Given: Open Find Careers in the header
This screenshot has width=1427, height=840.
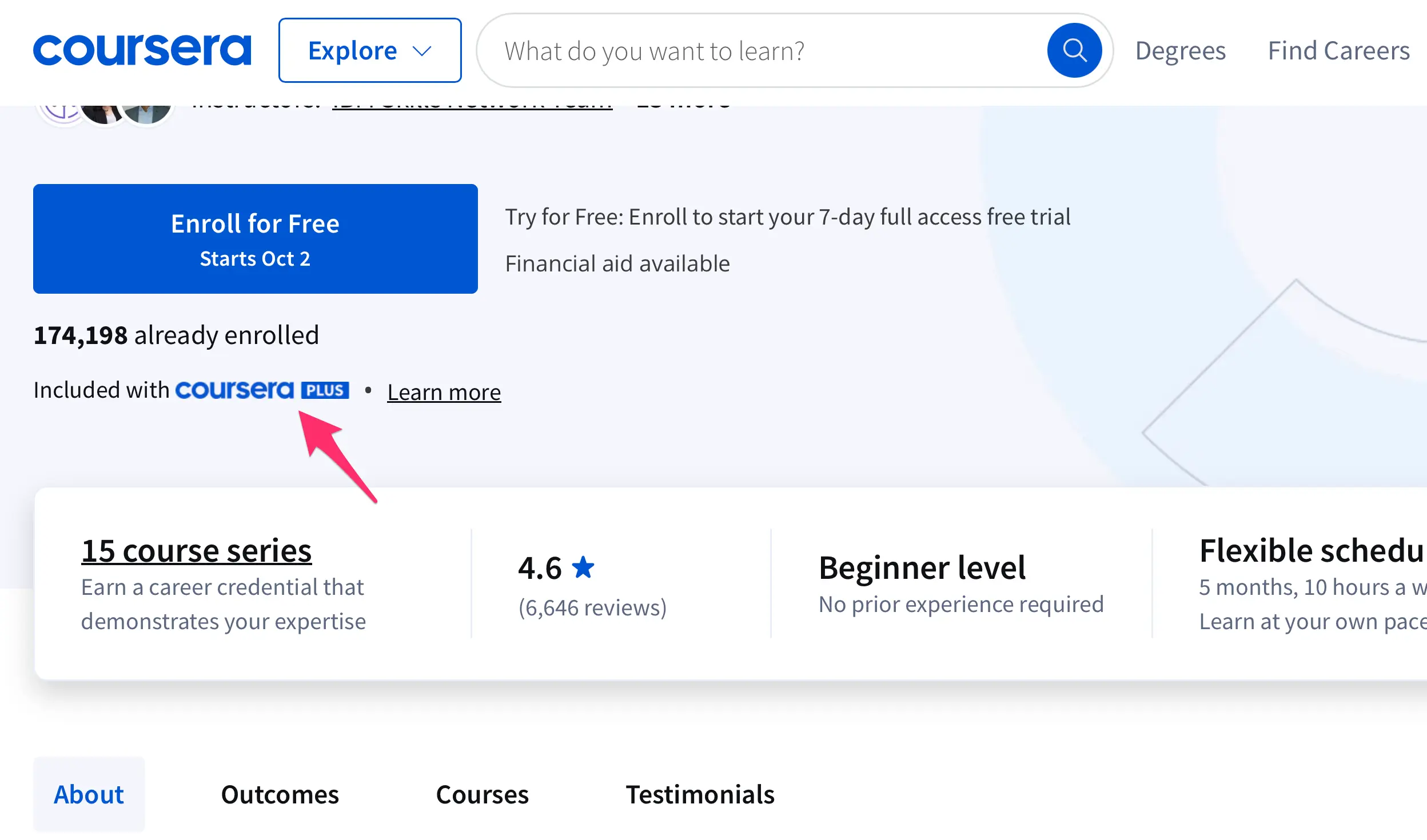Looking at the screenshot, I should click(1338, 50).
